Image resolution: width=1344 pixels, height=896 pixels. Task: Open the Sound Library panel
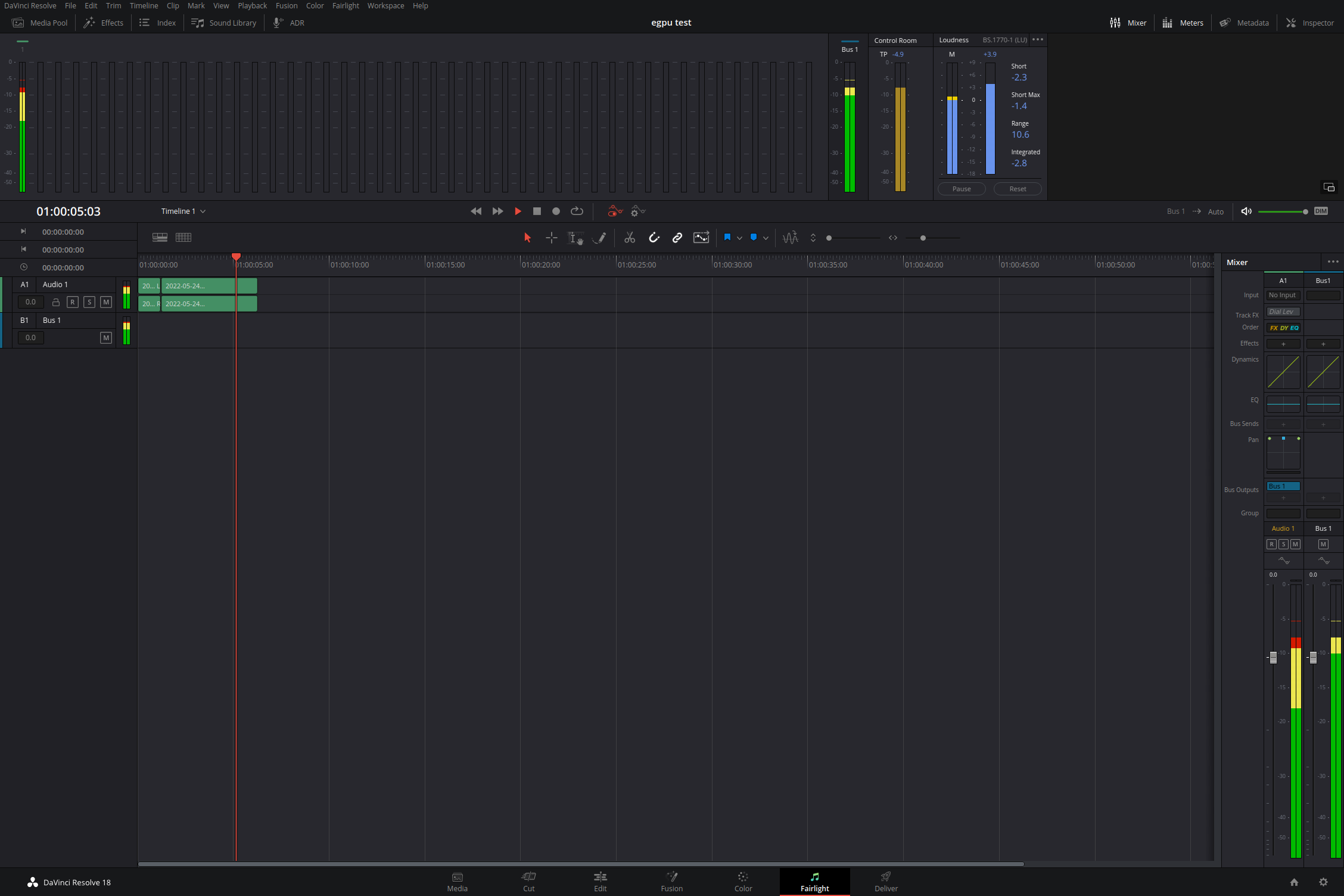(223, 23)
